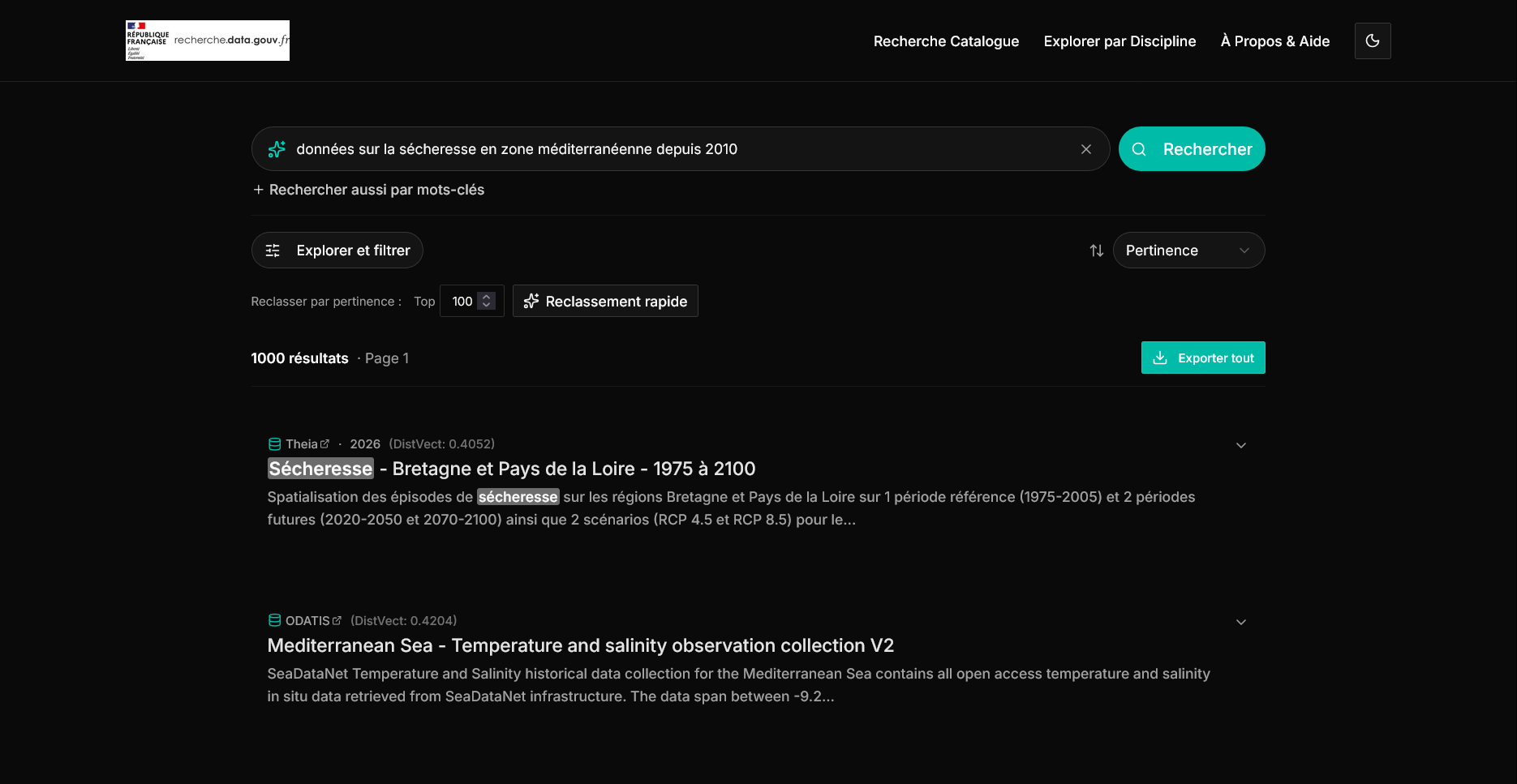The height and width of the screenshot is (784, 1517).
Task: Open the Pertinence sort dropdown
Action: click(x=1189, y=251)
